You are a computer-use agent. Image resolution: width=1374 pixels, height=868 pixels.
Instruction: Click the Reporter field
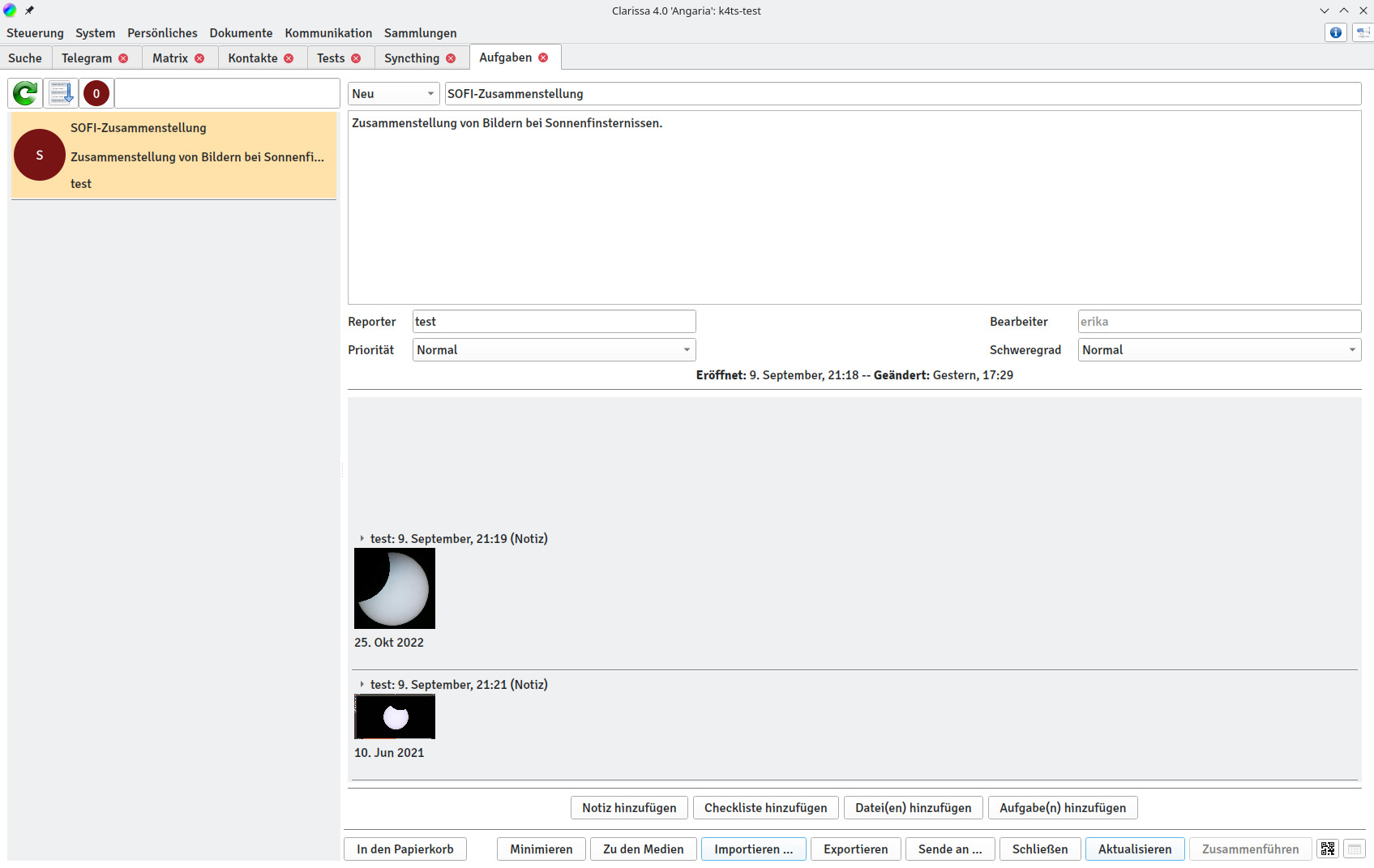(x=554, y=321)
